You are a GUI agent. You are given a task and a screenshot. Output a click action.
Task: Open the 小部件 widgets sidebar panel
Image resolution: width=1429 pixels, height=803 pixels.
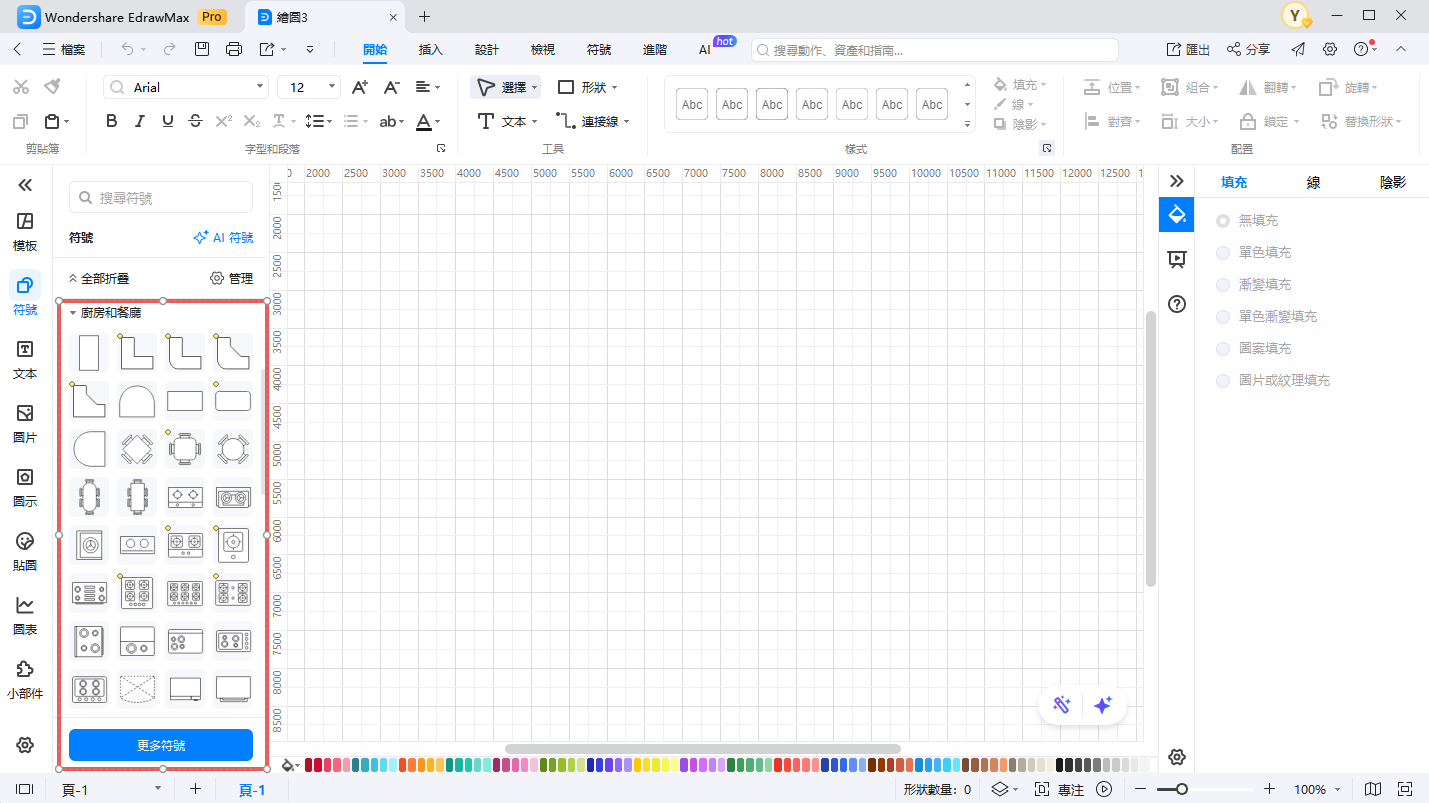(x=25, y=679)
